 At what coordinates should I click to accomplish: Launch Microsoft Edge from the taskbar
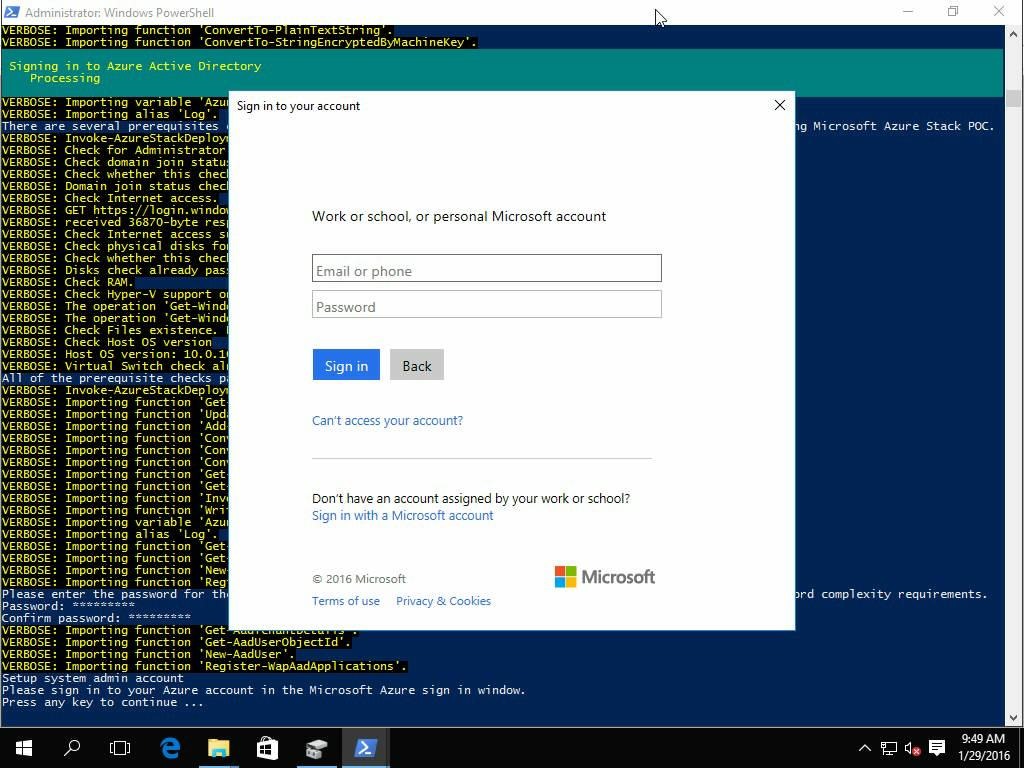click(170, 748)
